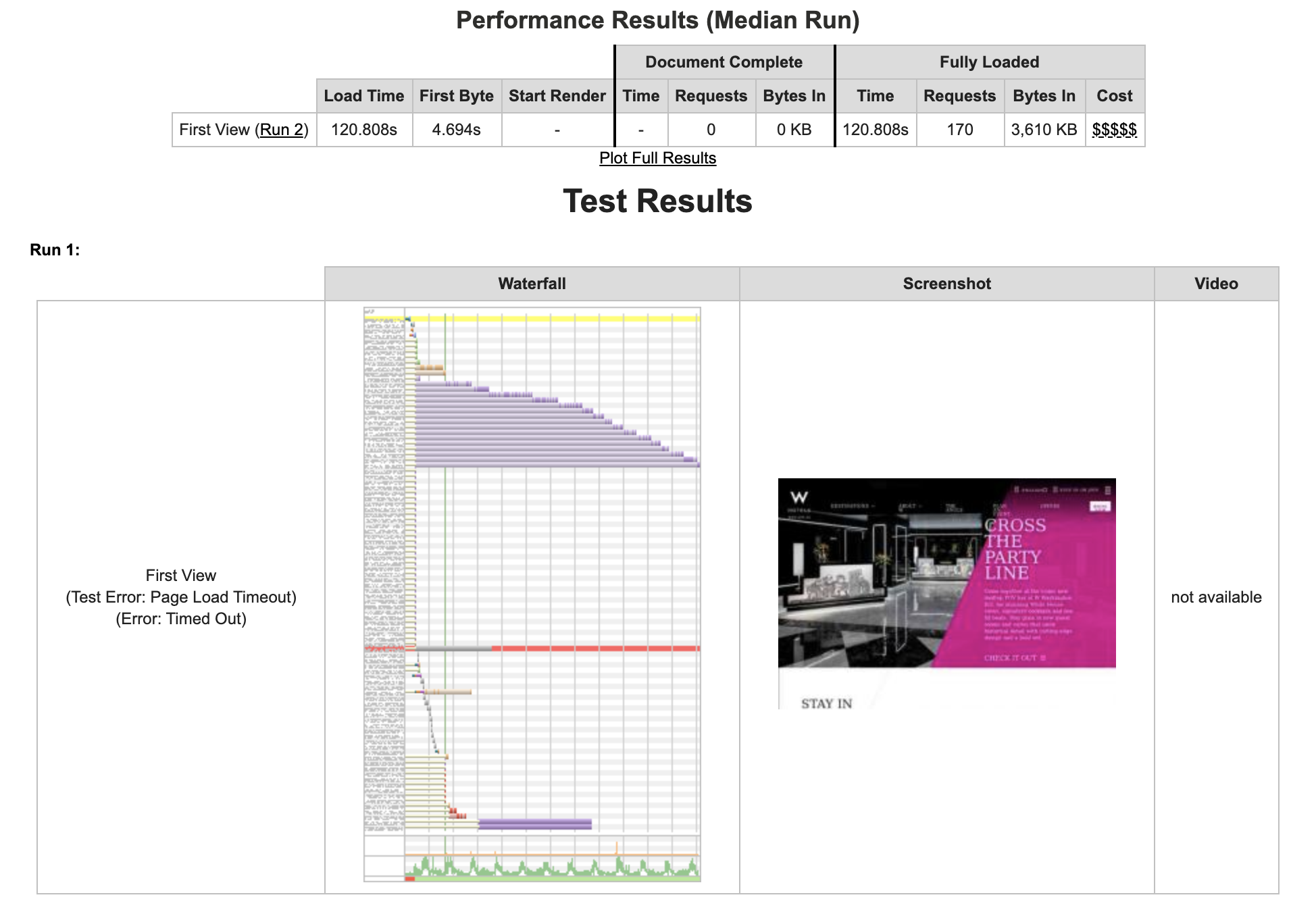Click the Video column header
Screen dimensions: 1316x912
pyautogui.click(x=1216, y=284)
